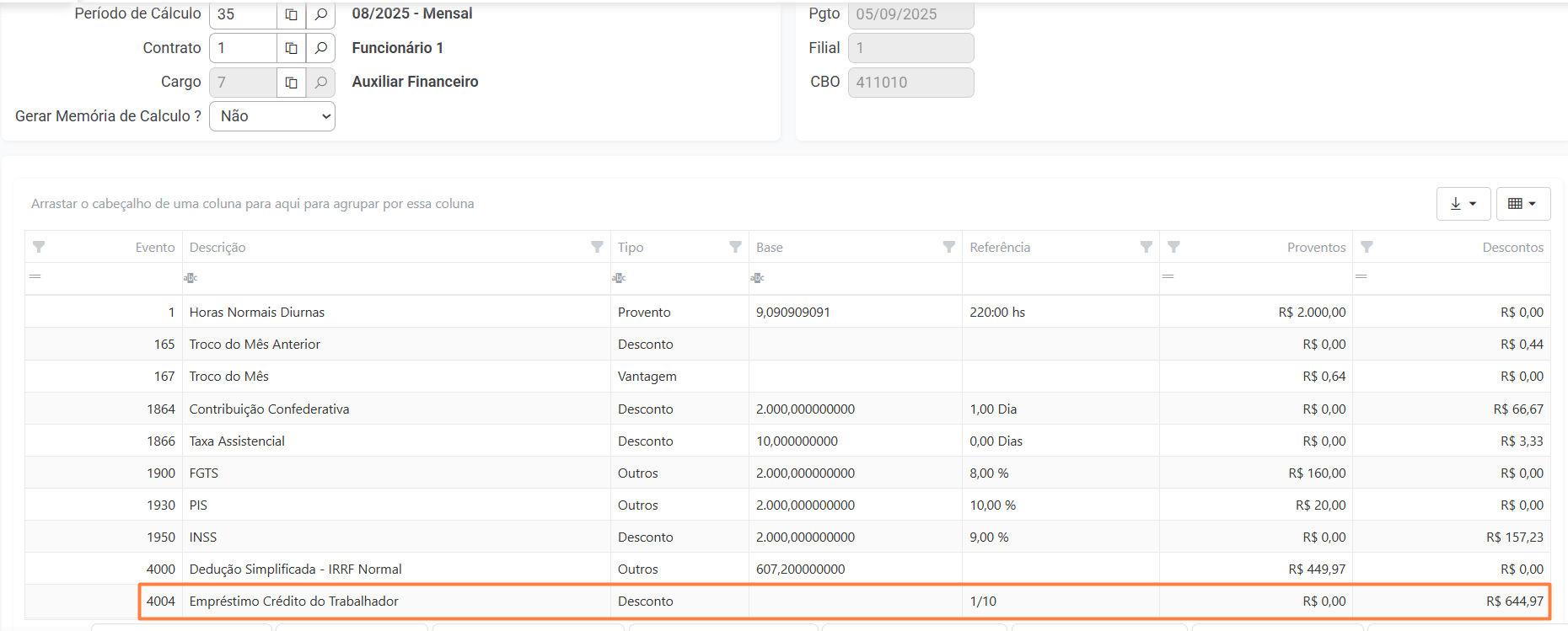Click the R$ 644,97 desconto value
The image size is (1568, 631).
(x=1515, y=601)
